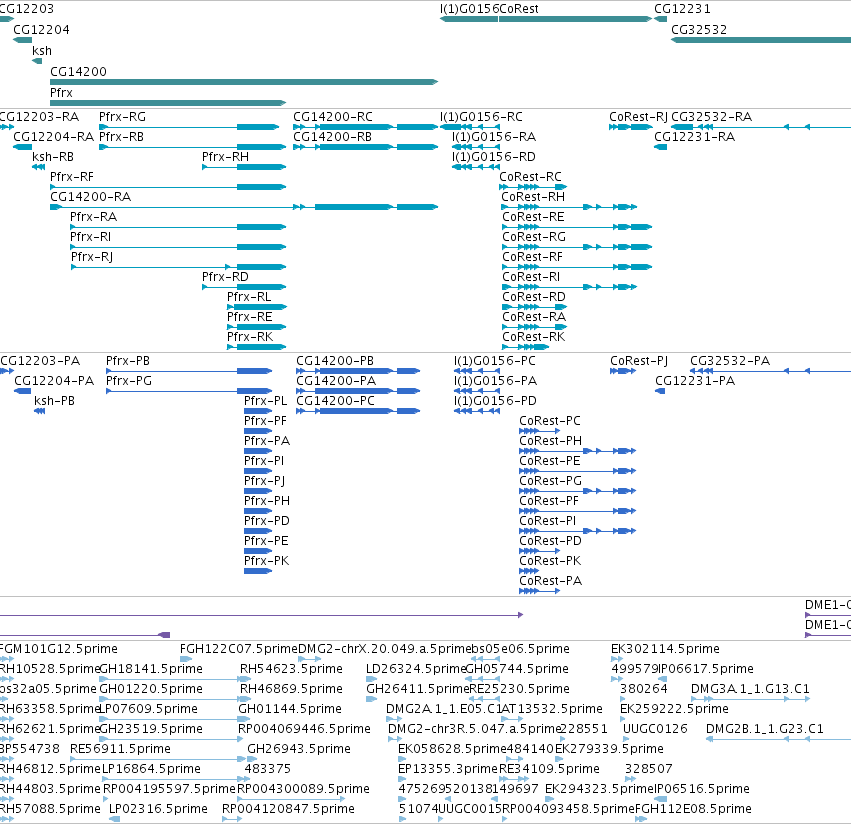This screenshot has width=851, height=824.
Task: Select the CoRest-PJ protein label
Action: click(639, 361)
